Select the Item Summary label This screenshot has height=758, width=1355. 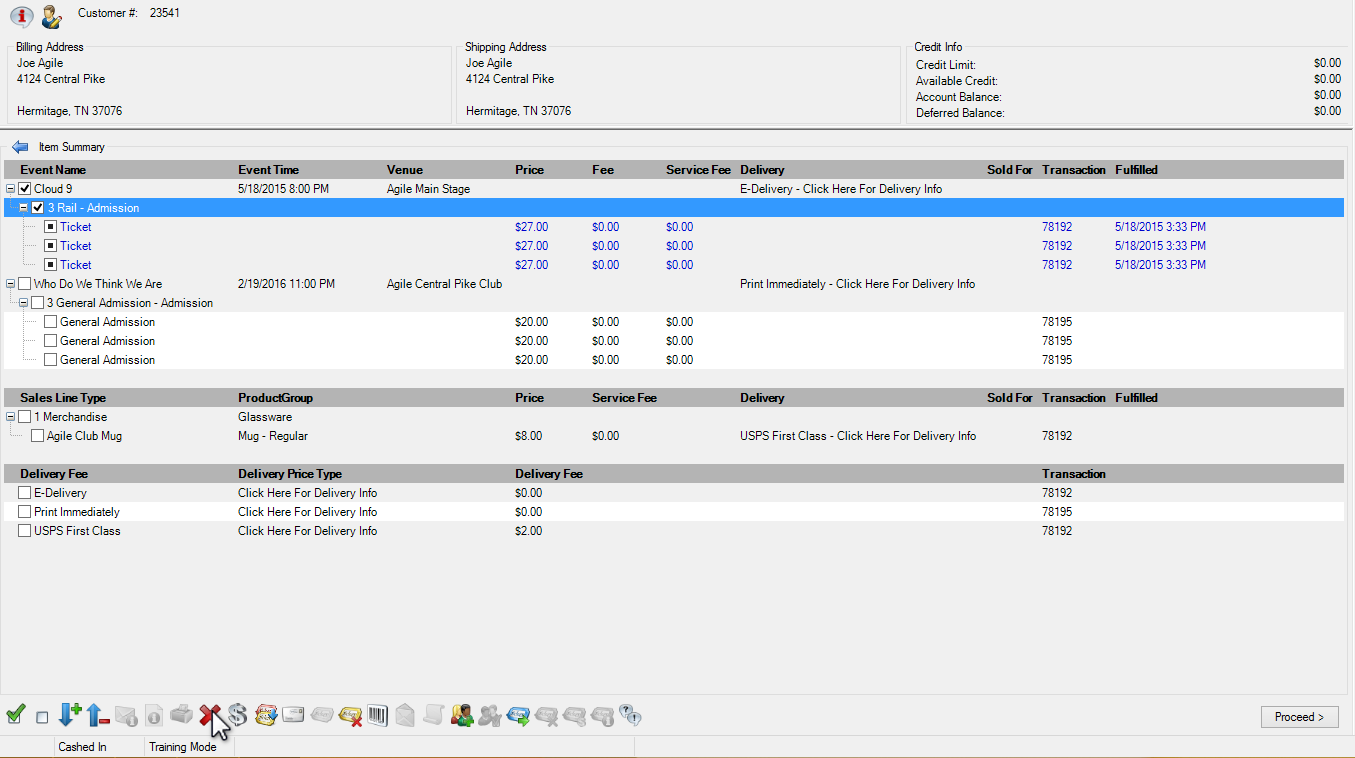(x=71, y=147)
